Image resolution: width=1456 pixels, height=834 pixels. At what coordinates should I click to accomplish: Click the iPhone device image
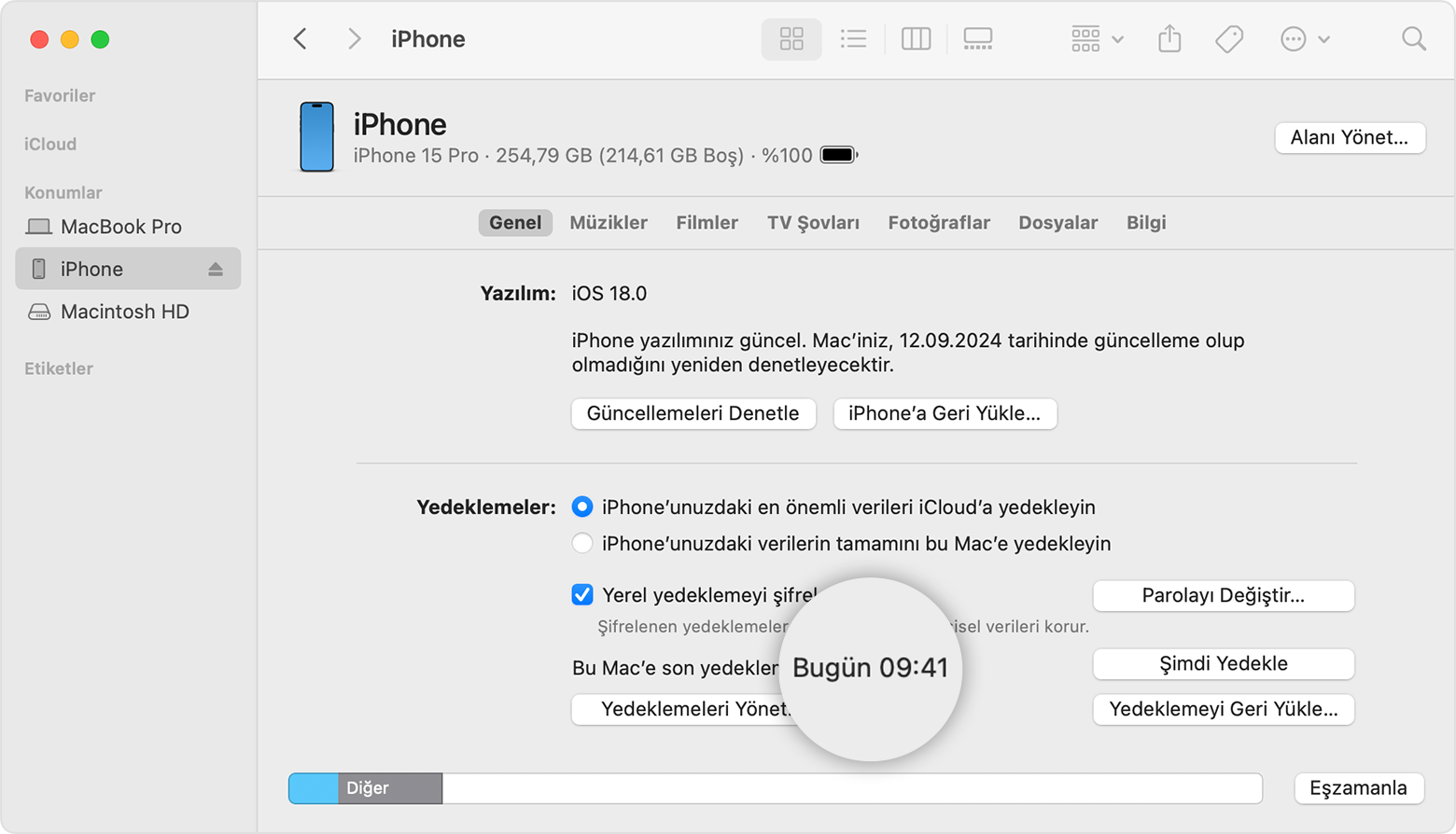[x=316, y=137]
